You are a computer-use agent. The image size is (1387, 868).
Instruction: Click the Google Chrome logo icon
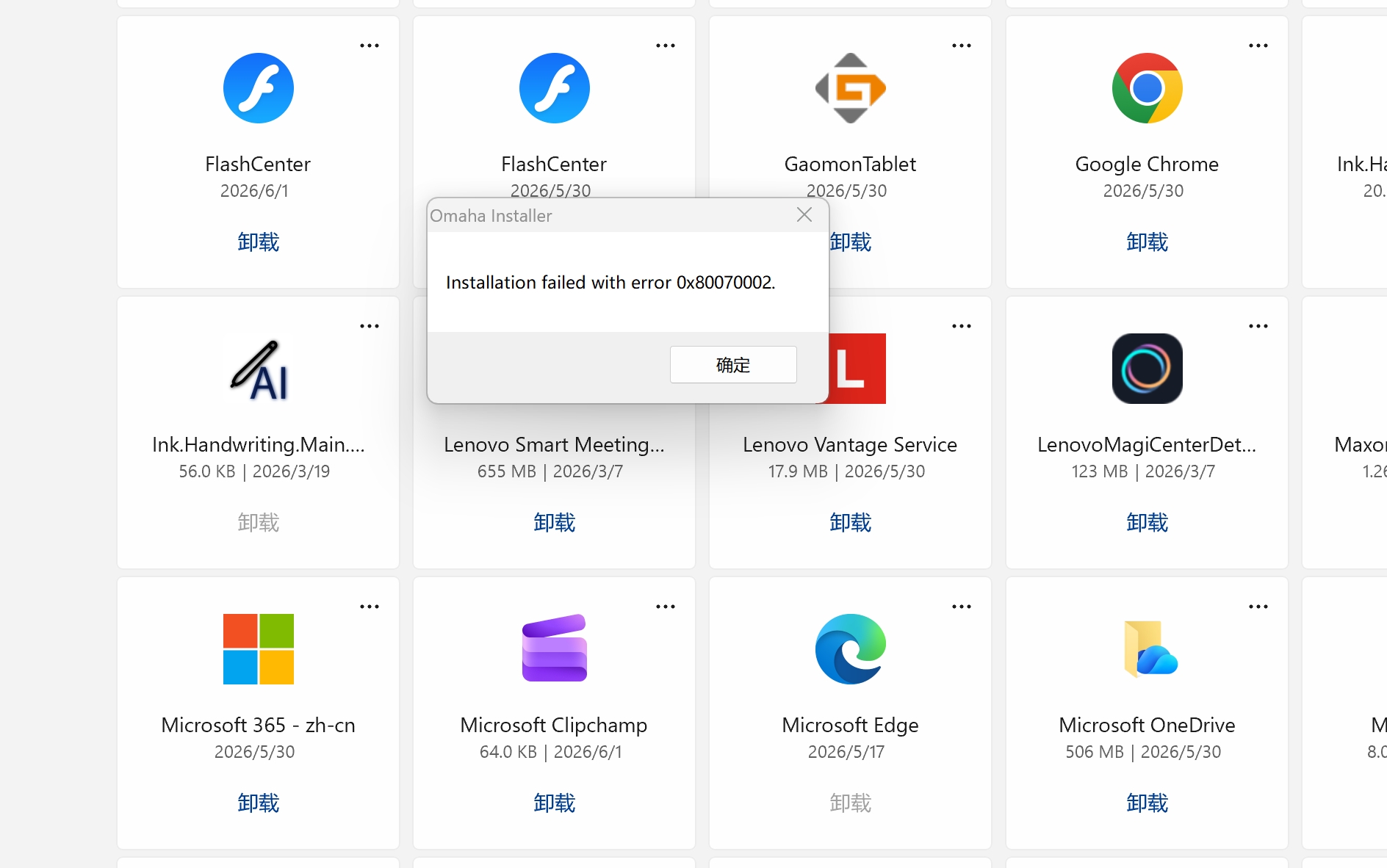coord(1147,88)
